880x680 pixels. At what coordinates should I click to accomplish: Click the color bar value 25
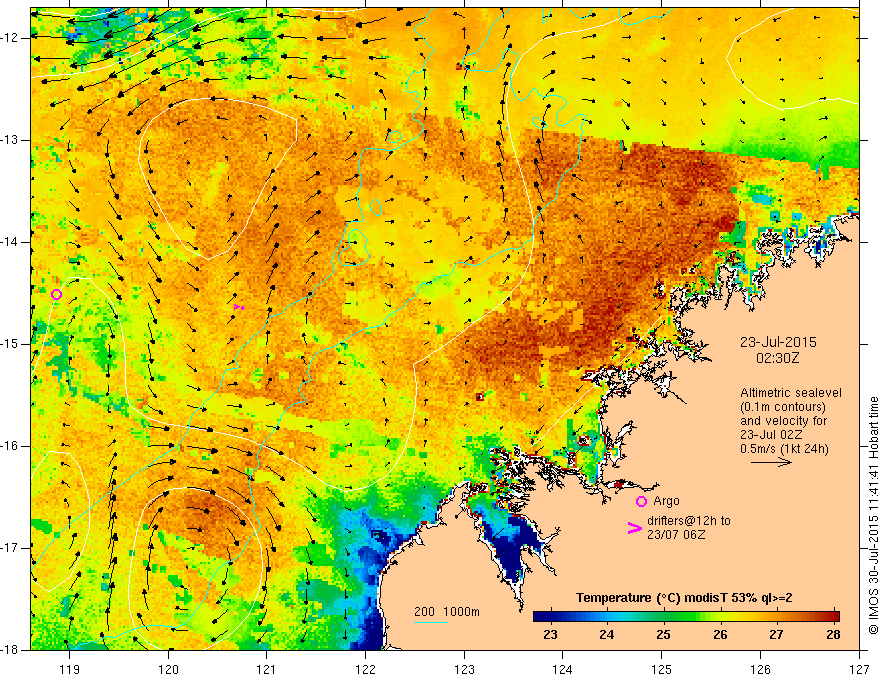(x=663, y=635)
